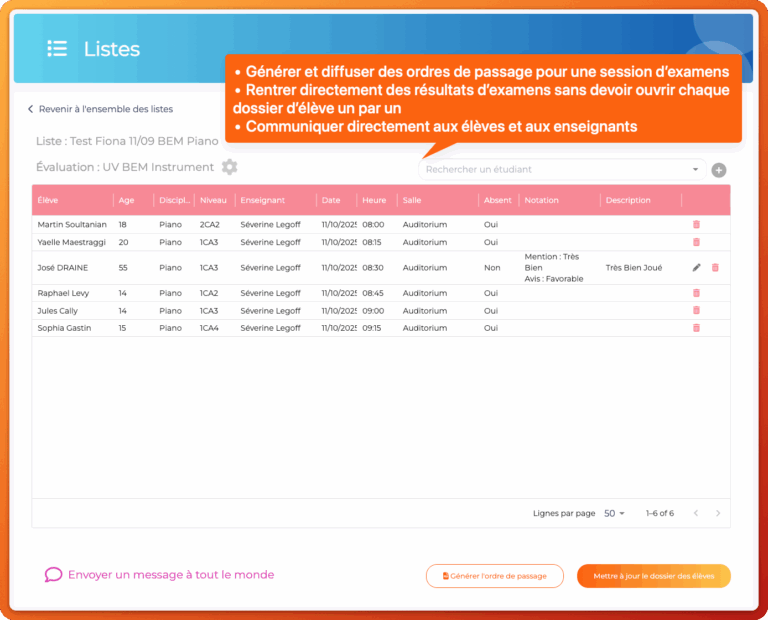The image size is (768, 620).
Task: Go to previous page of results
Action: coord(696,513)
